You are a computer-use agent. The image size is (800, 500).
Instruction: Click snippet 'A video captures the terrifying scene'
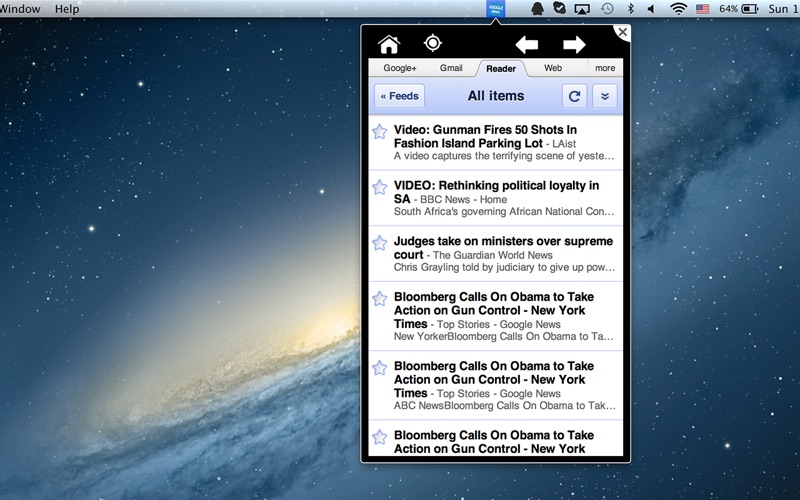point(504,156)
